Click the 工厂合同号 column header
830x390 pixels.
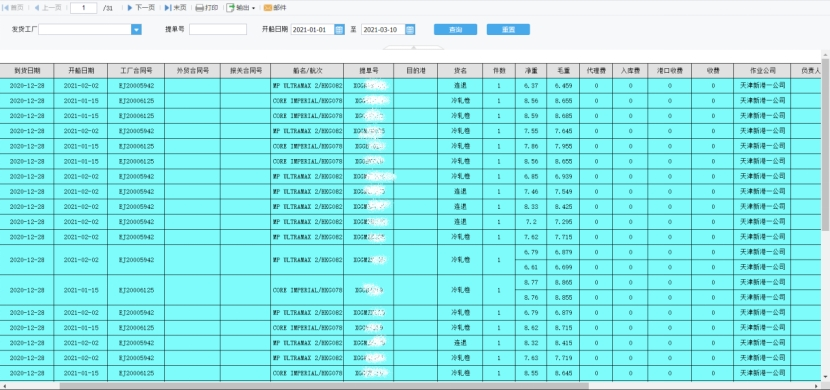tap(136, 70)
